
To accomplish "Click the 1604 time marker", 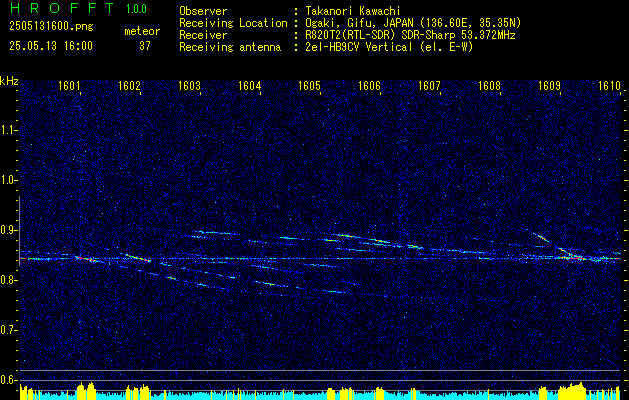I will [250, 86].
